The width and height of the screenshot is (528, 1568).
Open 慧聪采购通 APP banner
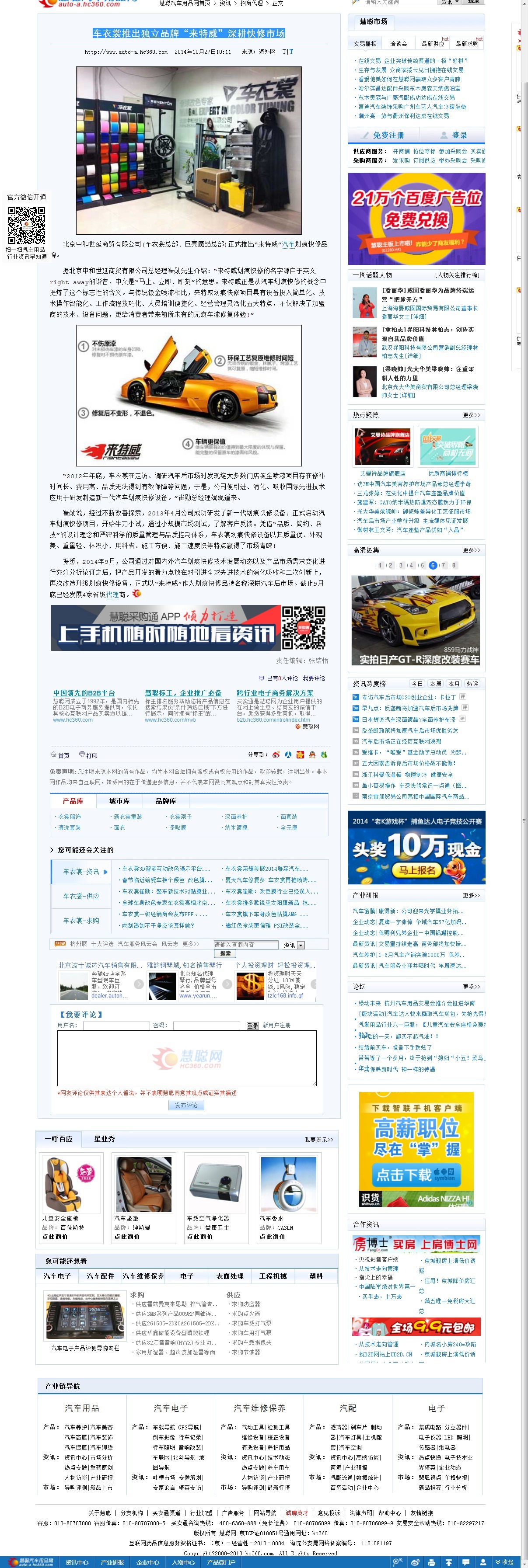189,628
